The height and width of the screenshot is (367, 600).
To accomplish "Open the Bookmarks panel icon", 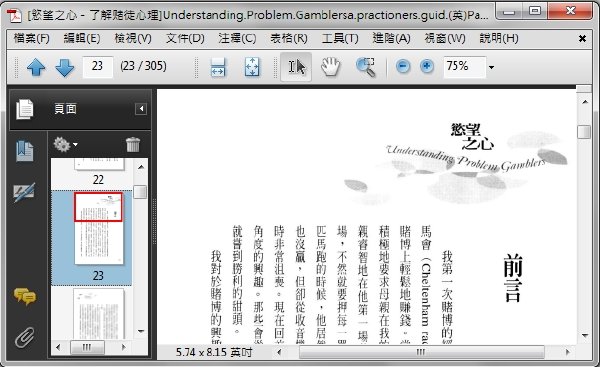I will pyautogui.click(x=24, y=151).
